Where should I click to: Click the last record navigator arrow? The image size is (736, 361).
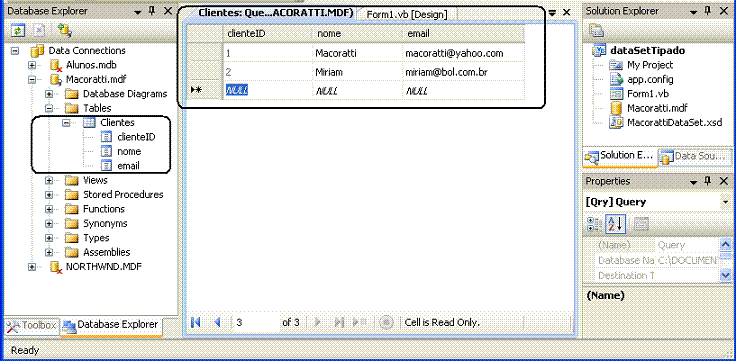[x=339, y=323]
